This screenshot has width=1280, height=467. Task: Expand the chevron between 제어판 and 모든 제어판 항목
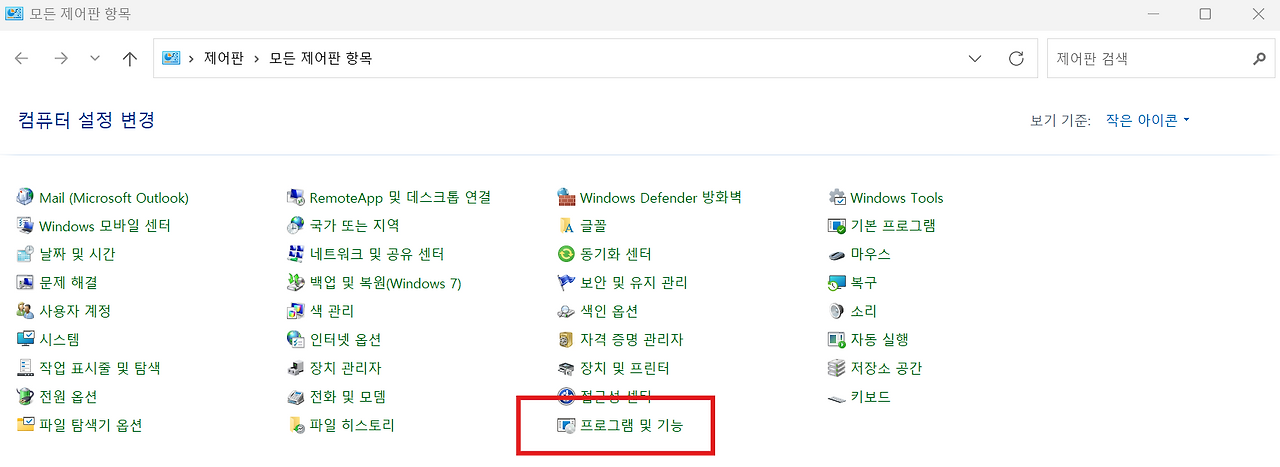click(x=256, y=59)
